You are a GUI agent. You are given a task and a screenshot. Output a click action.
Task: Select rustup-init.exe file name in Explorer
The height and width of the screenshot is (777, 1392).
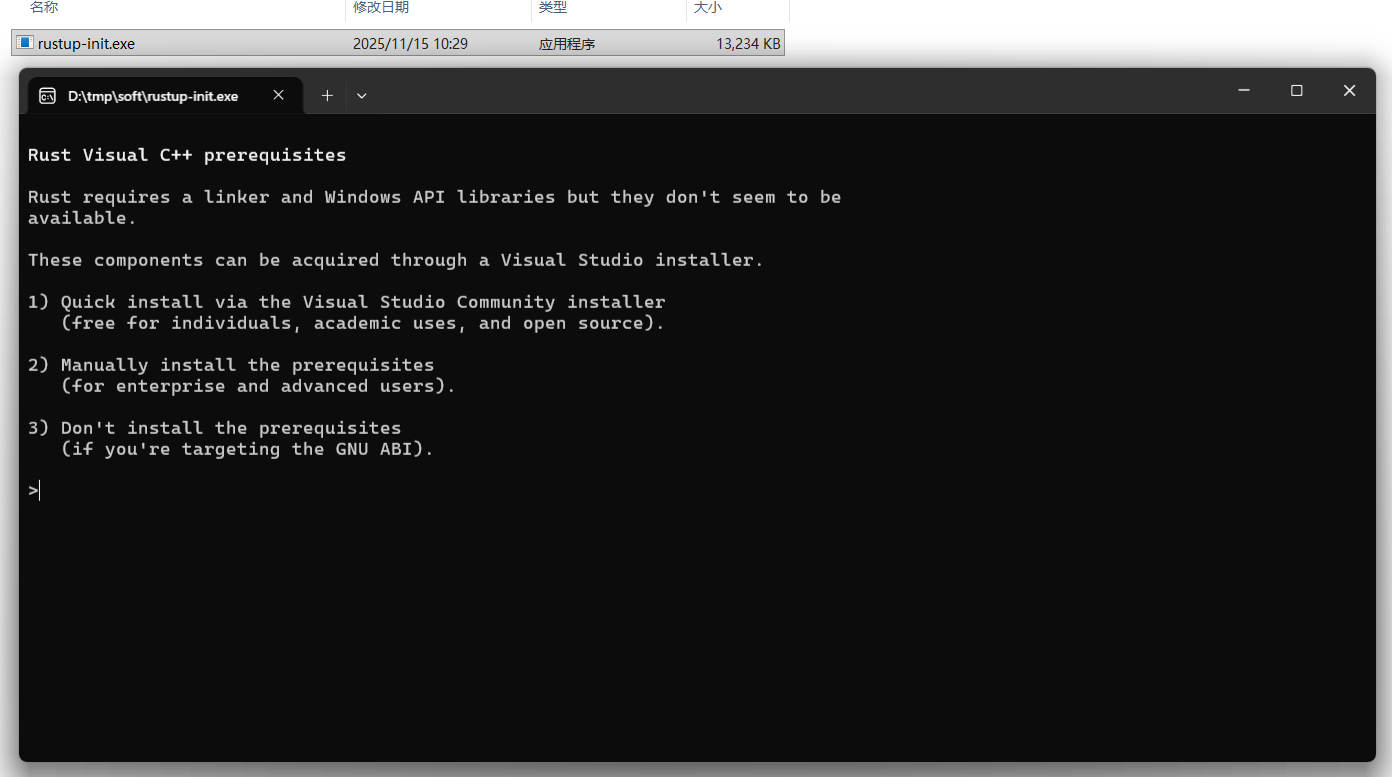click(x=86, y=44)
